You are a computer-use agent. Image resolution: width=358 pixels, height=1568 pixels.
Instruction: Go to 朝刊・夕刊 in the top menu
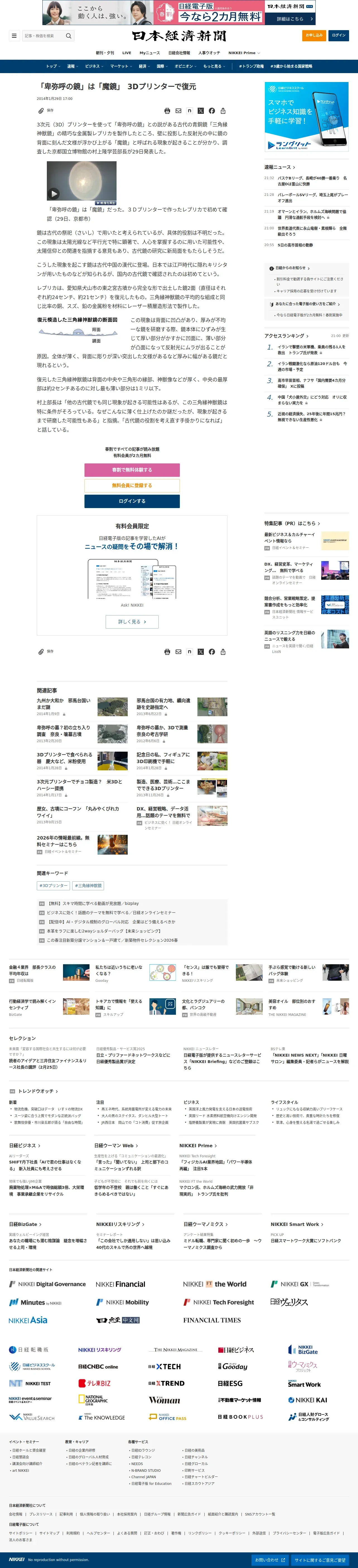coord(105,53)
